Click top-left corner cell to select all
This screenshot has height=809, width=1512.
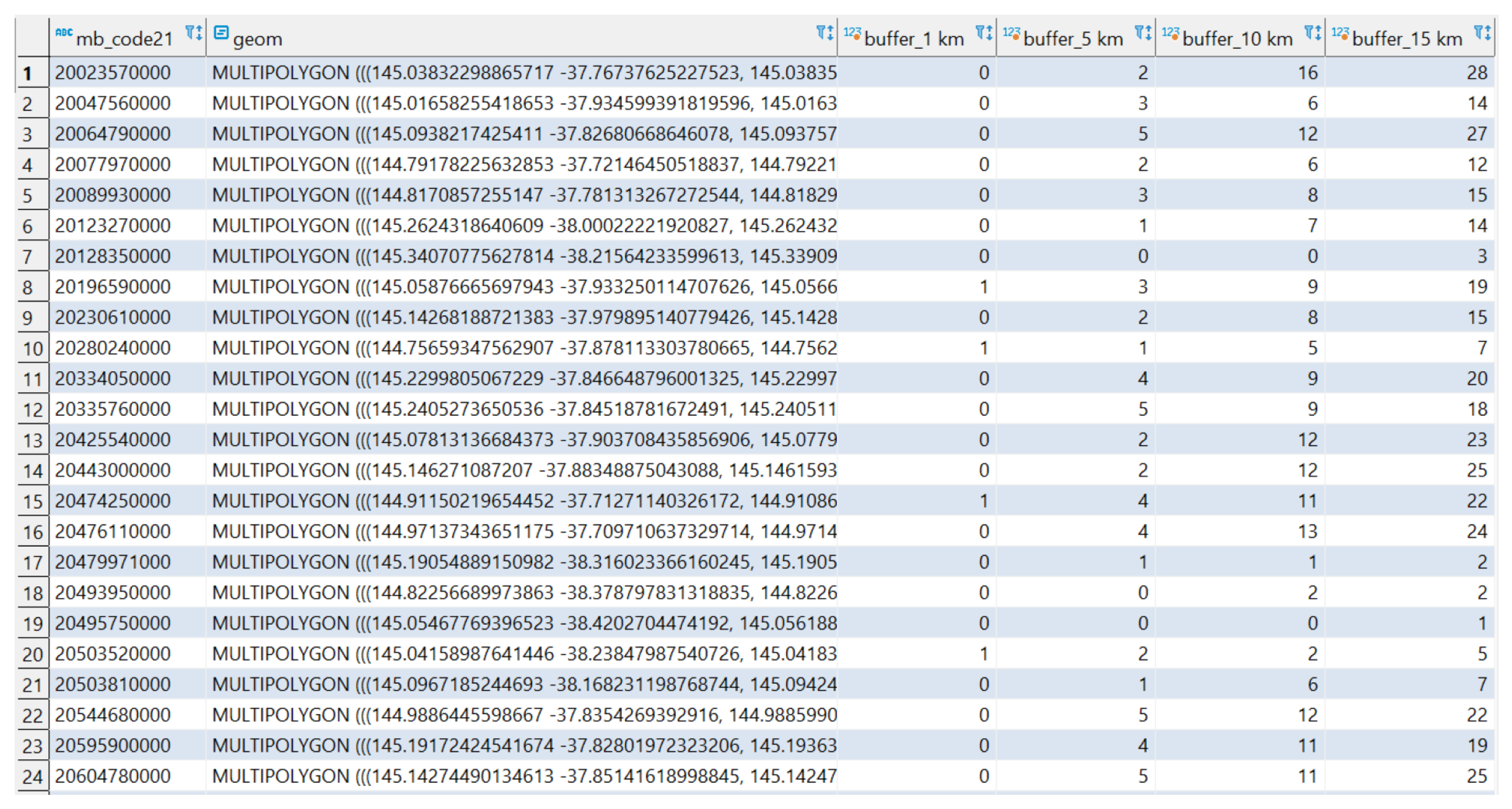coord(32,37)
